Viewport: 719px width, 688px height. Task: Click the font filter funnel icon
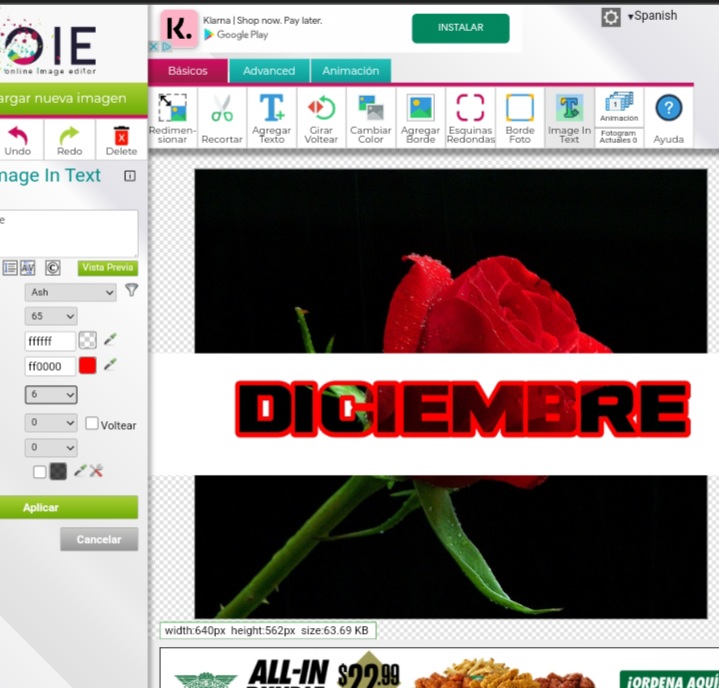(x=131, y=291)
